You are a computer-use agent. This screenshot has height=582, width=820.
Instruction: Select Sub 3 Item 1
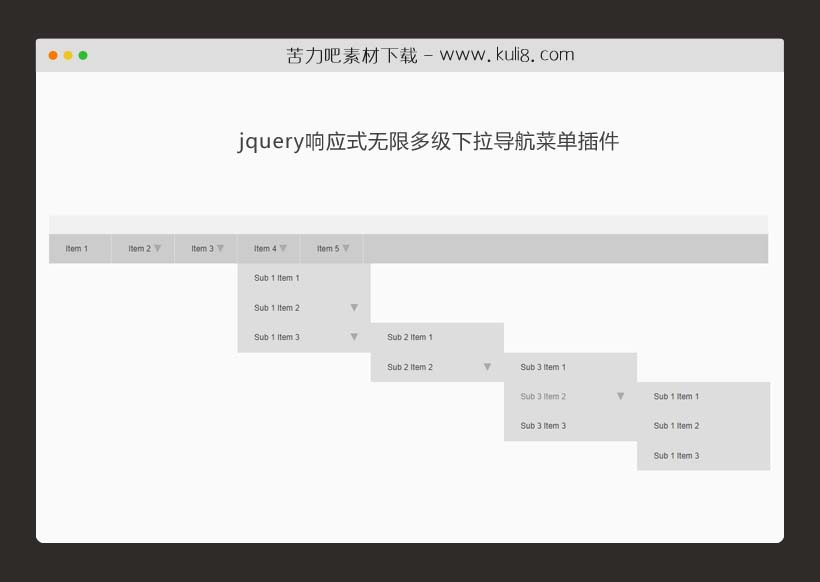tap(543, 367)
